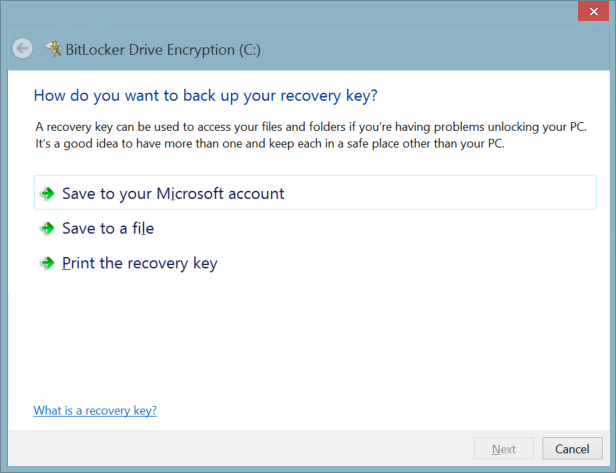Select the Save to a file option
The image size is (616, 473).
pyautogui.click(x=108, y=229)
